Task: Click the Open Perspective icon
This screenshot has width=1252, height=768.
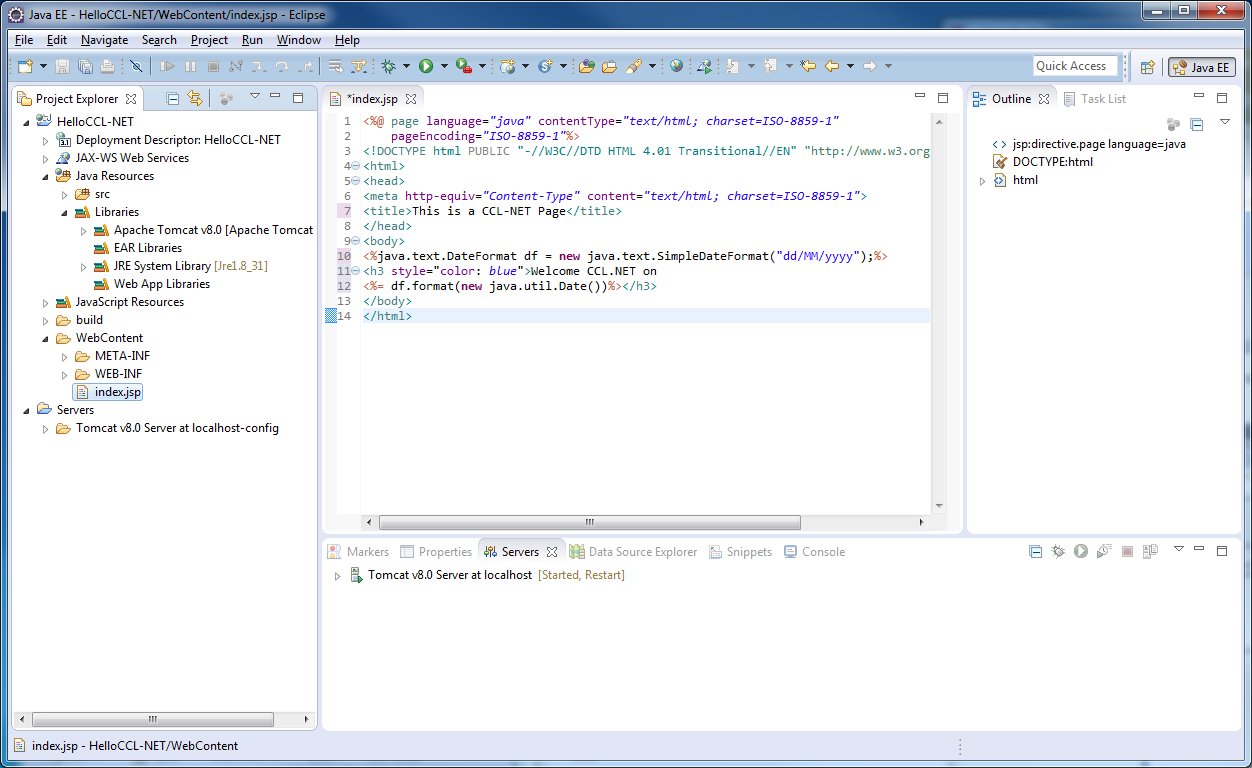Action: pyautogui.click(x=1148, y=67)
